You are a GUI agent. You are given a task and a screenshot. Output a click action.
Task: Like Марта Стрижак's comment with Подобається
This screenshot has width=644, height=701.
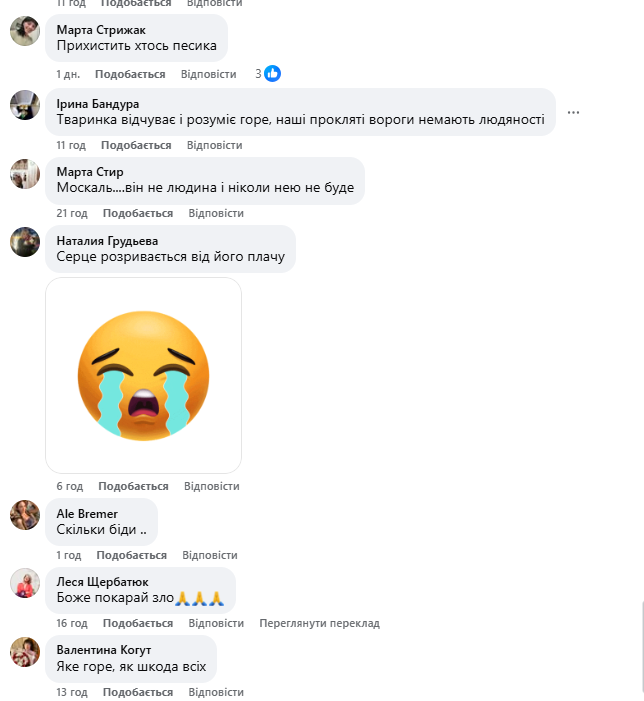(130, 74)
